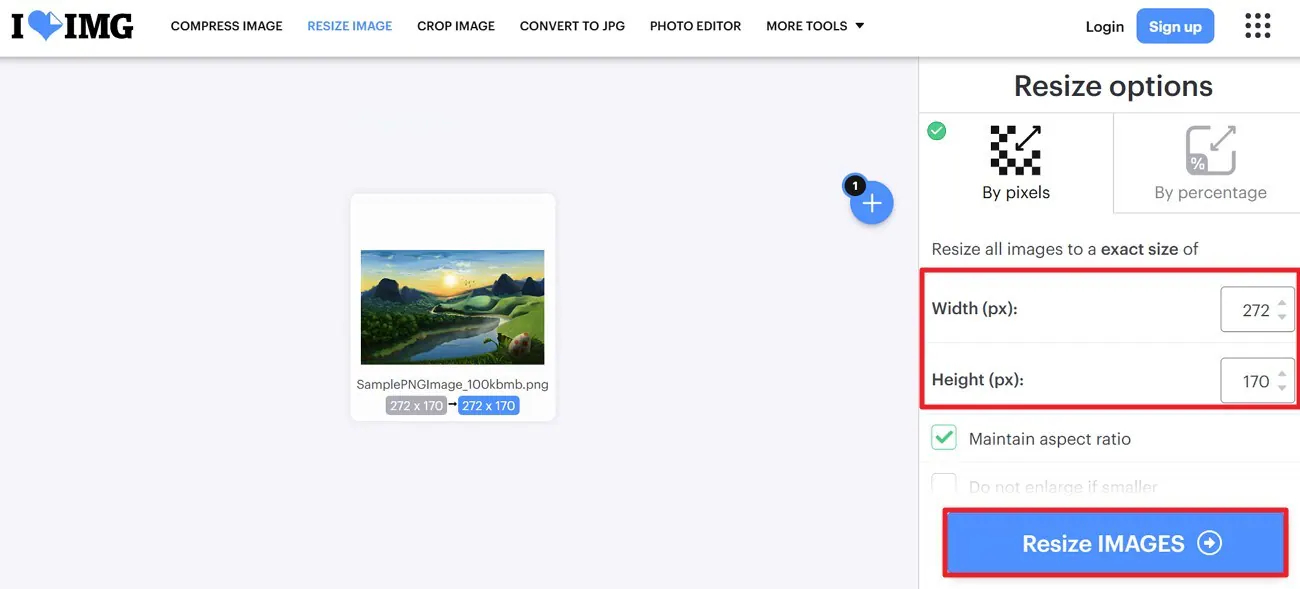The width and height of the screenshot is (1300, 589).
Task: Open the apps grid menu icon
Action: point(1257,26)
